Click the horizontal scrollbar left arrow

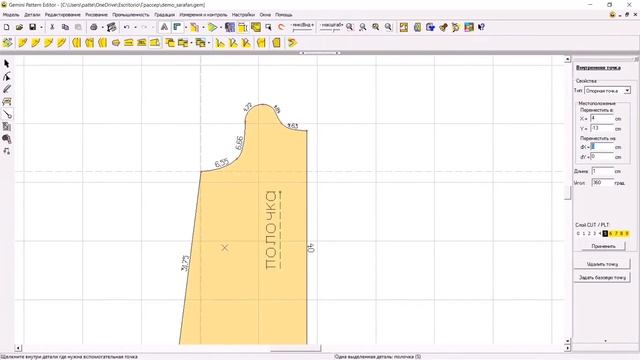point(18,348)
